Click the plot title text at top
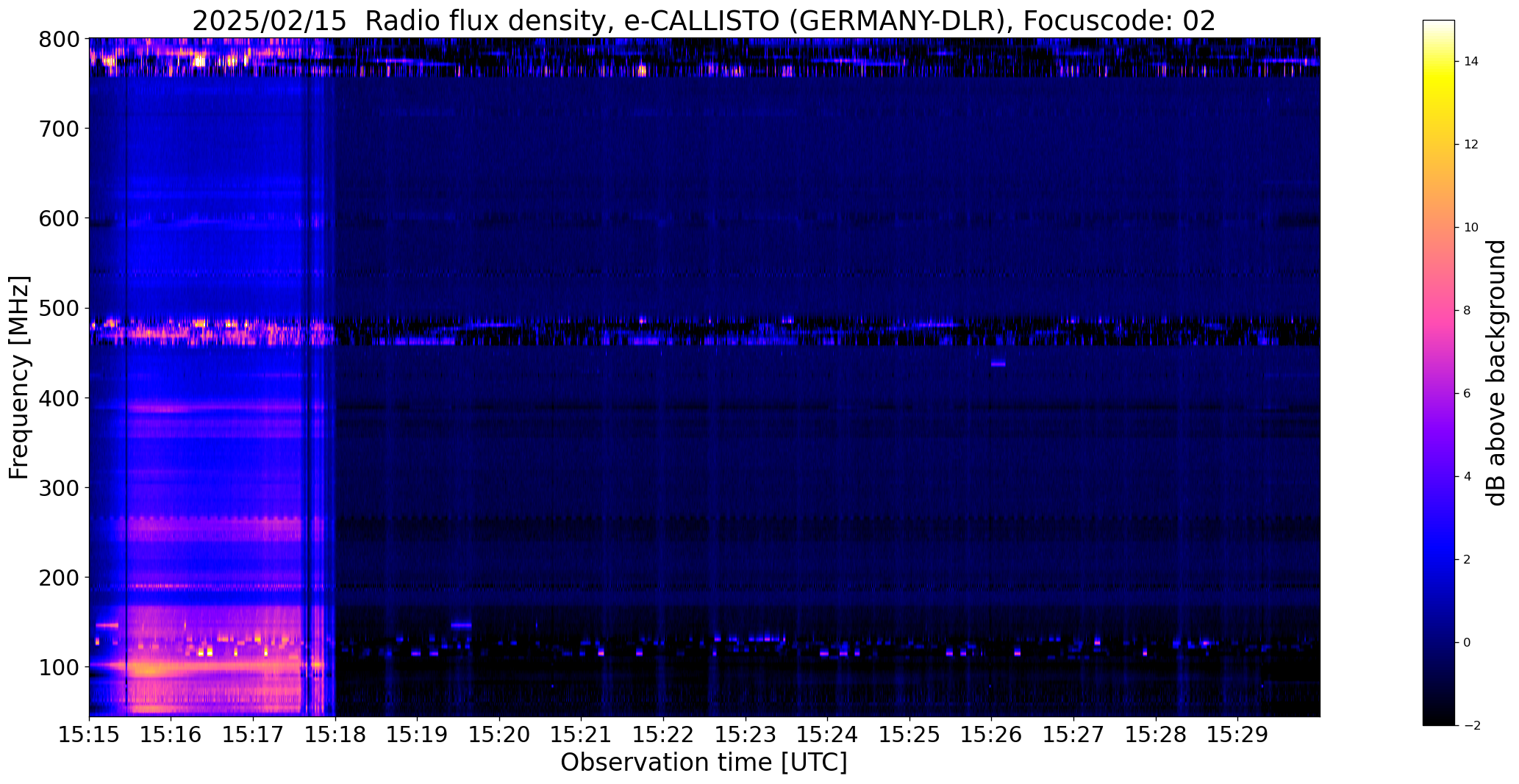 click(x=704, y=21)
